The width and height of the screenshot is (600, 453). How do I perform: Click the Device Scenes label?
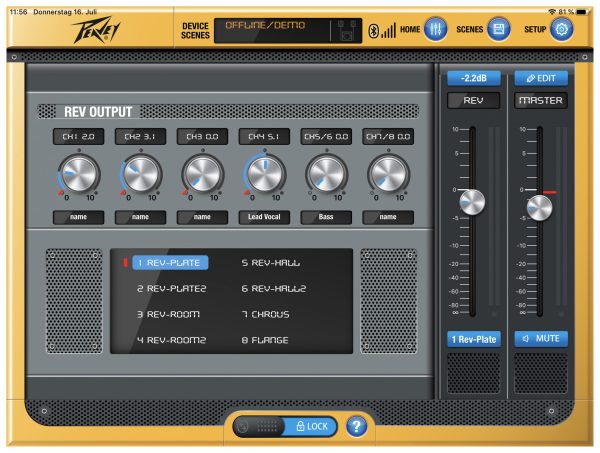click(x=195, y=31)
